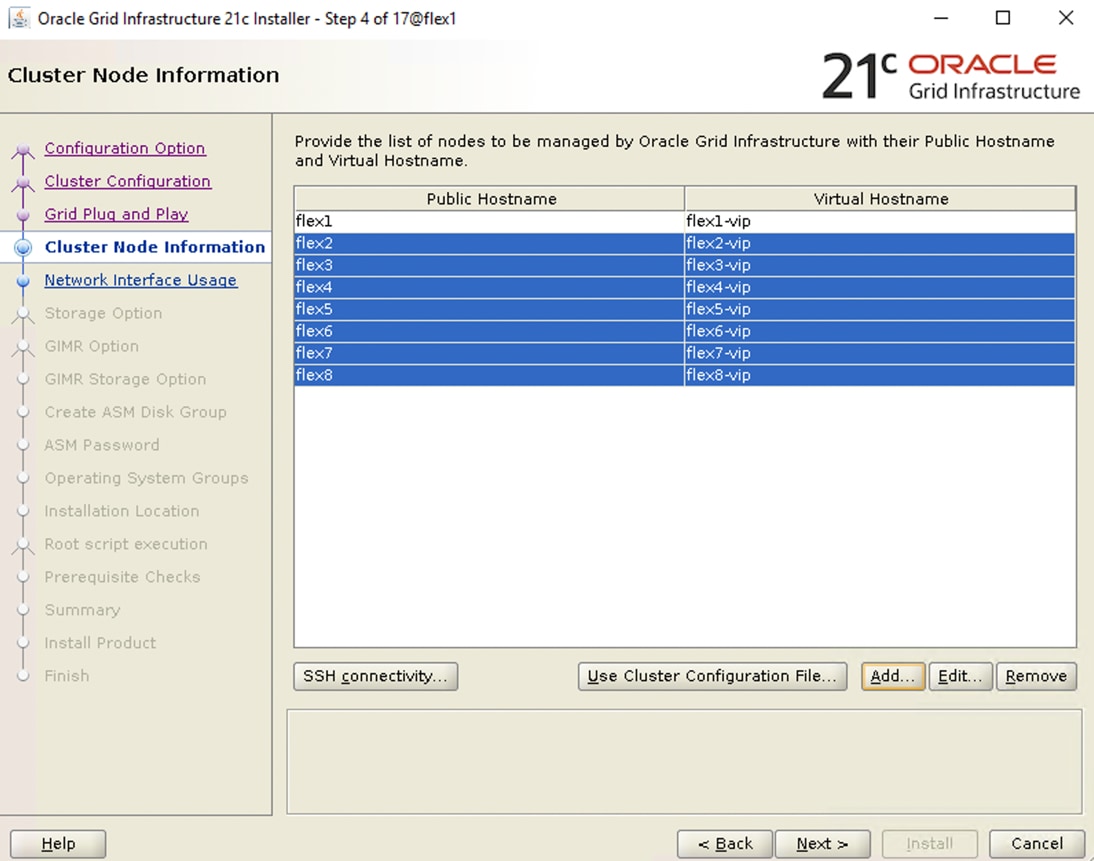Screen dimensions: 1094x861
Task: Click the Java installer icon in title bar
Action: 19,18
